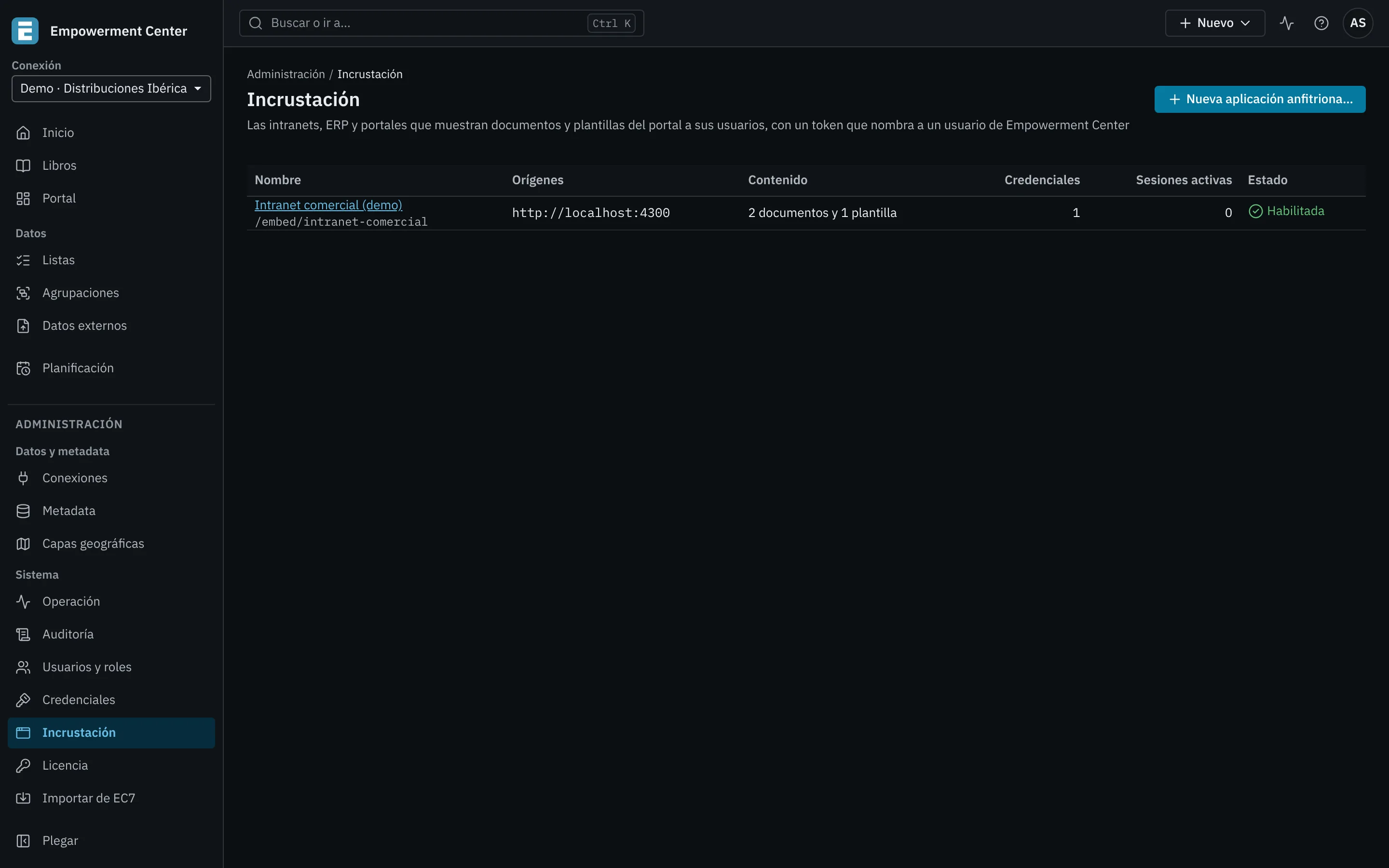The height and width of the screenshot is (868, 1389).
Task: Click the Conexiones plug icon
Action: (x=23, y=477)
